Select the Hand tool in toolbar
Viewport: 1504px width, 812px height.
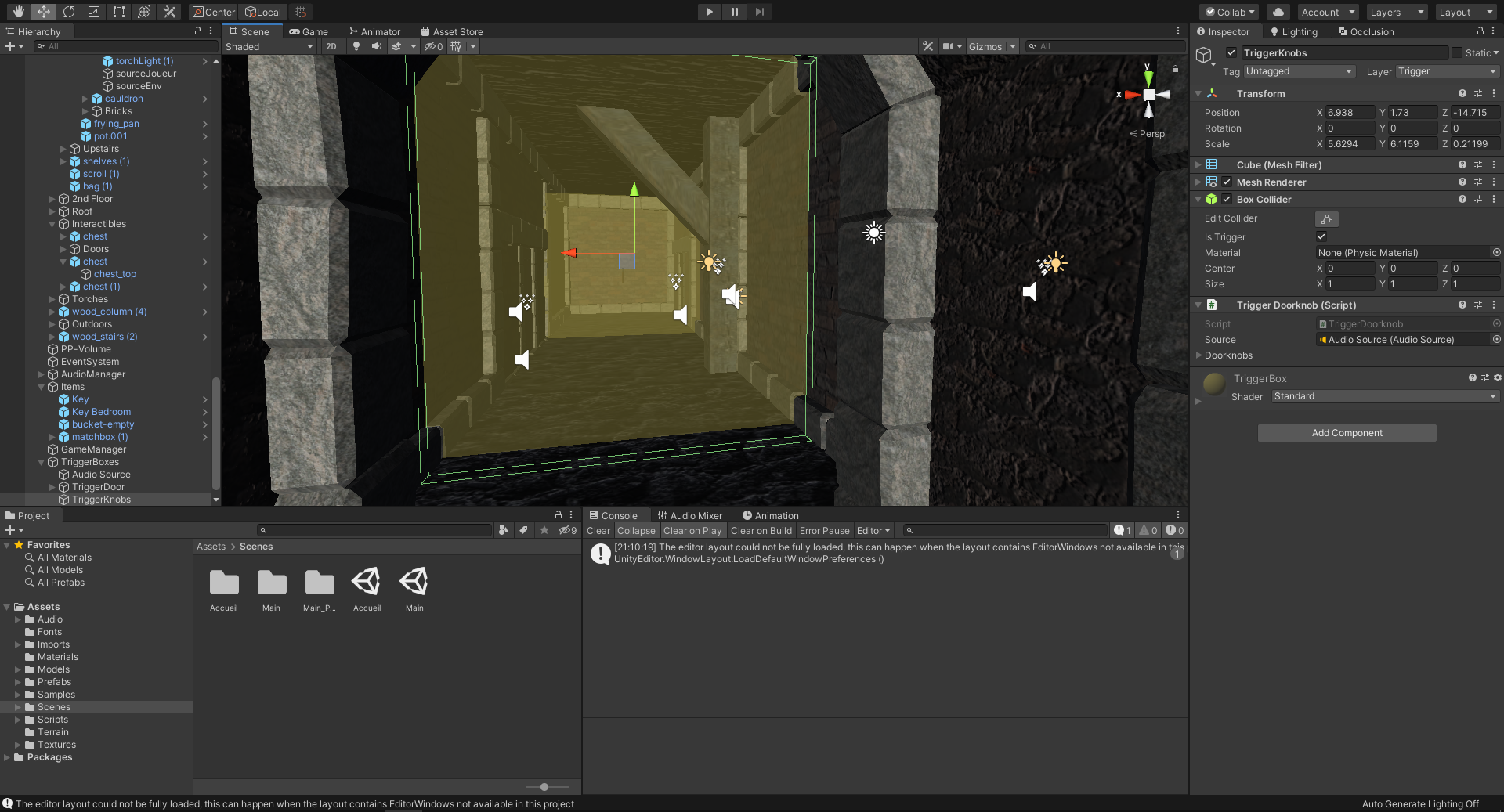[x=18, y=12]
